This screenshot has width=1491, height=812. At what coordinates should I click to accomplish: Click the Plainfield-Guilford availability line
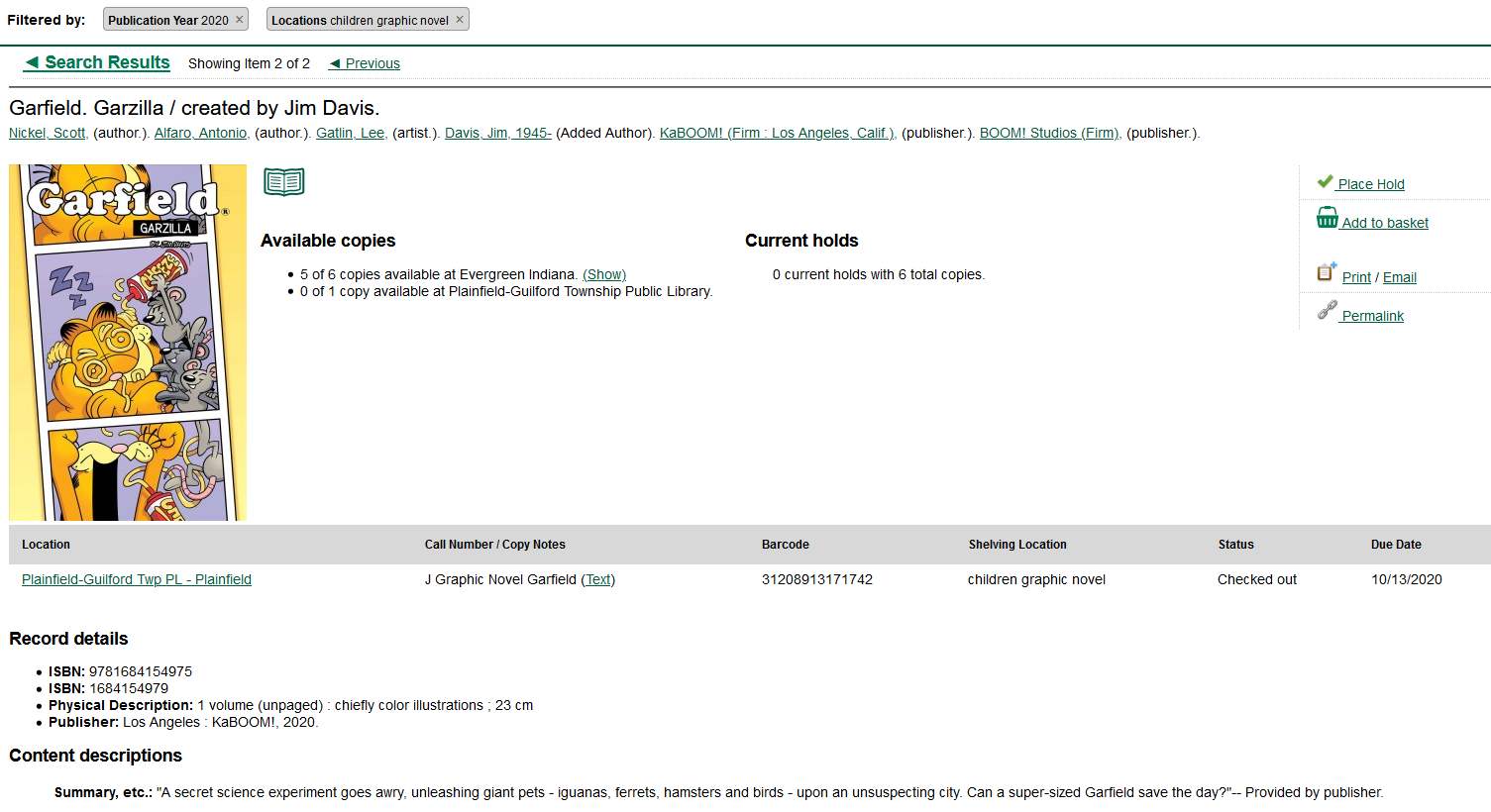[x=506, y=291]
